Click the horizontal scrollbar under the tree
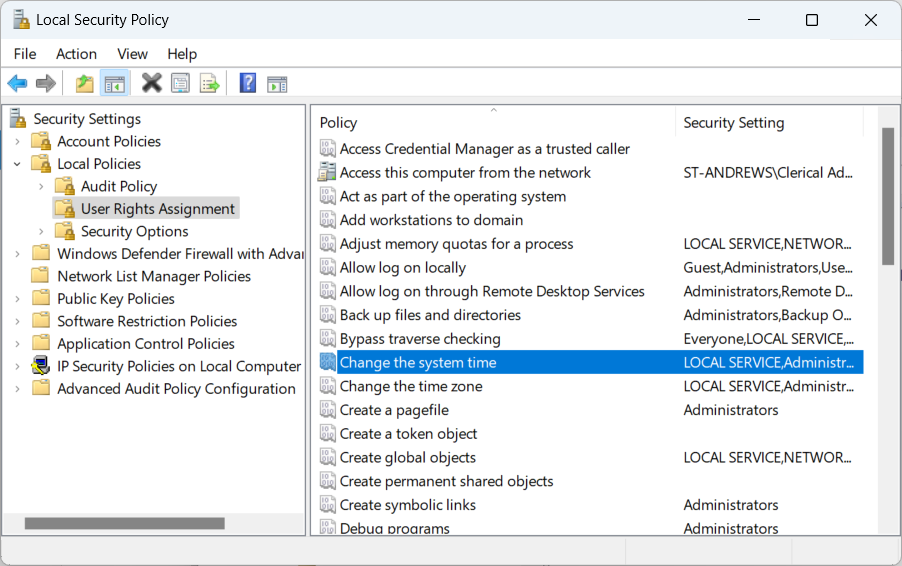 [x=125, y=523]
